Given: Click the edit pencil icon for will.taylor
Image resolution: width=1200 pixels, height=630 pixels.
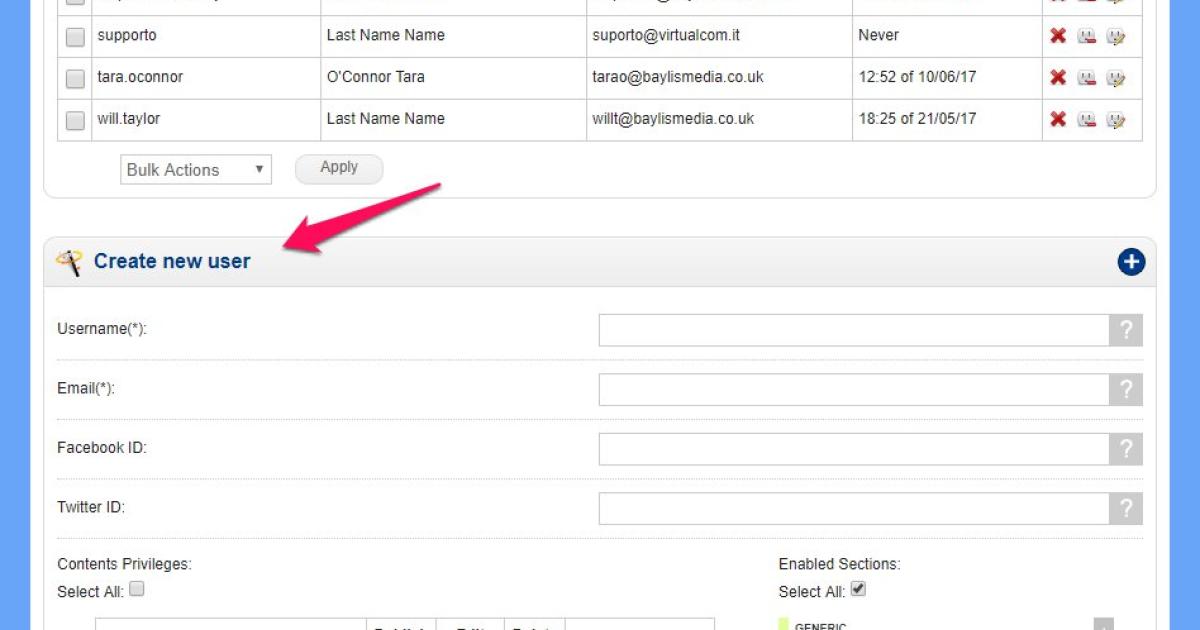Looking at the screenshot, I should 1116,120.
